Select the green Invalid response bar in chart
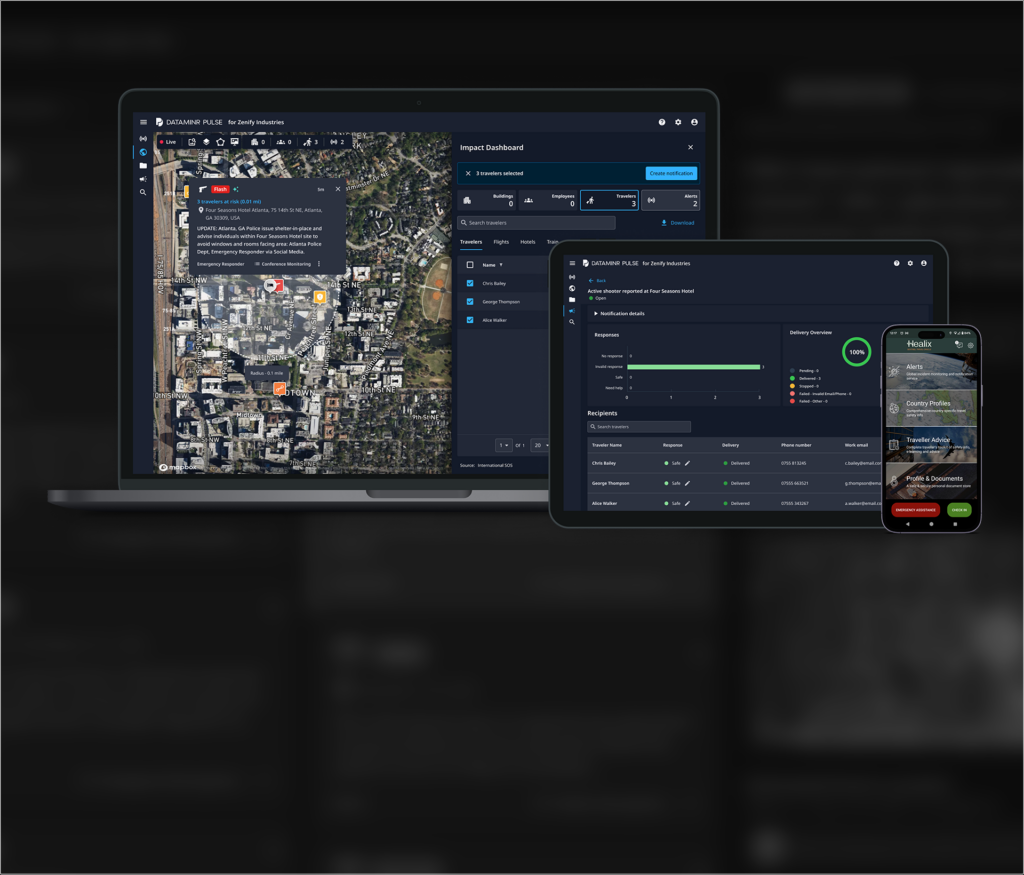The width and height of the screenshot is (1024, 875). point(694,367)
